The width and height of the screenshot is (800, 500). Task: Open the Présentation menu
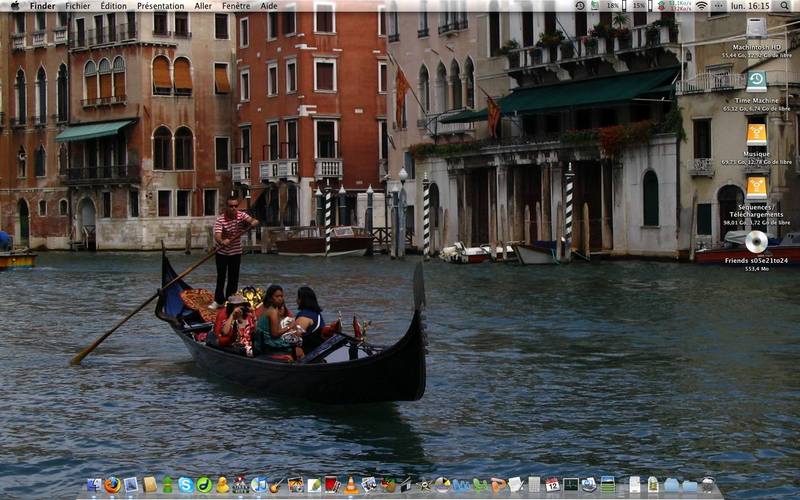[x=161, y=6]
